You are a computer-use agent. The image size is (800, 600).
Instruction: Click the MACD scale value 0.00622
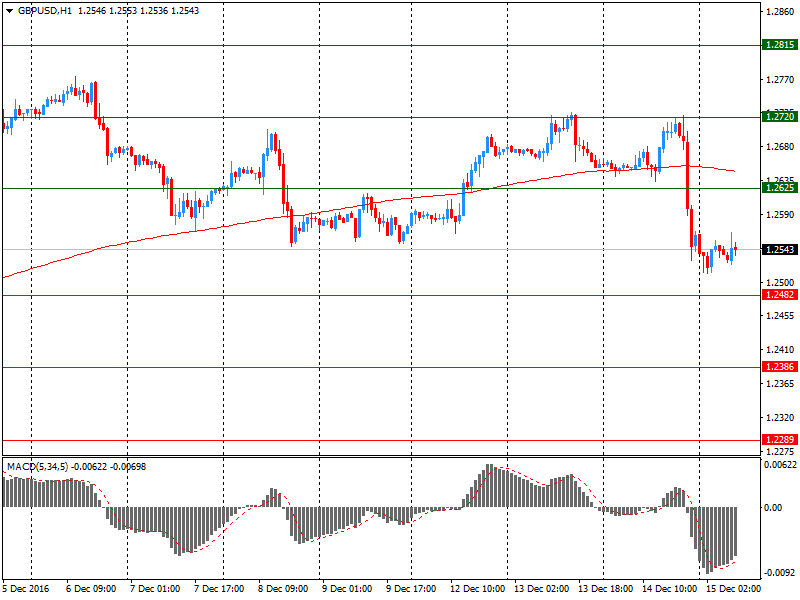point(780,465)
